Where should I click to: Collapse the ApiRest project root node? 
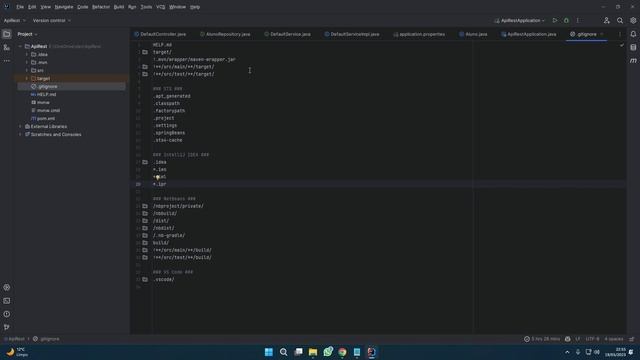20,47
